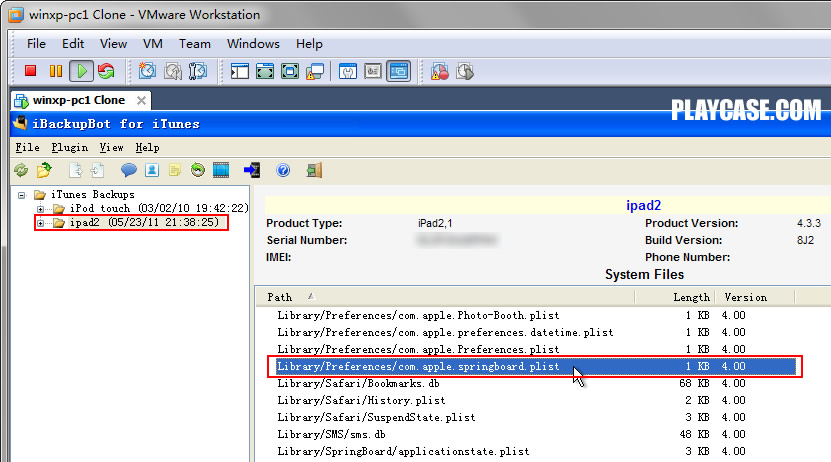The height and width of the screenshot is (462, 831).
Task: Select iPod touch (03/02/10) backup
Action: 159,208
